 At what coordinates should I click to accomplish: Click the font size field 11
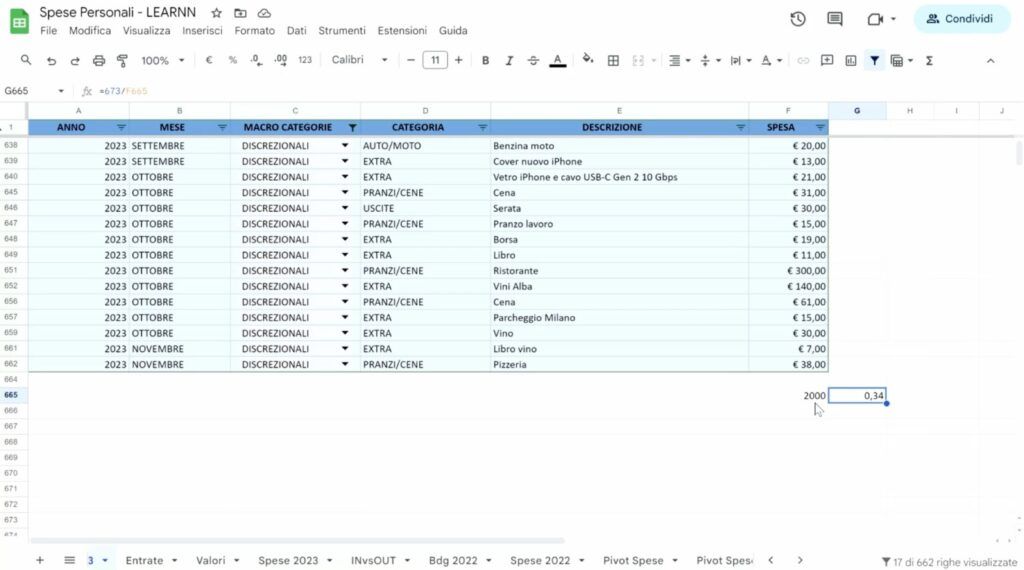click(435, 60)
